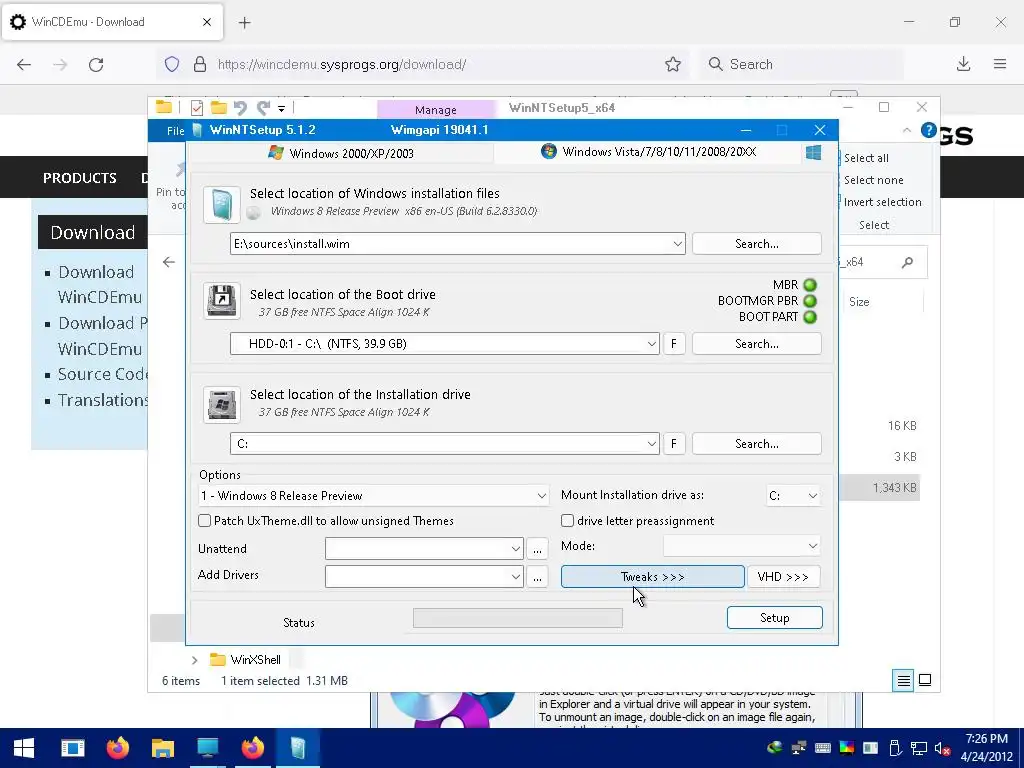Click the blue Windows logo in WinNTSetup
Screen dimensions: 1024x768
coord(813,152)
